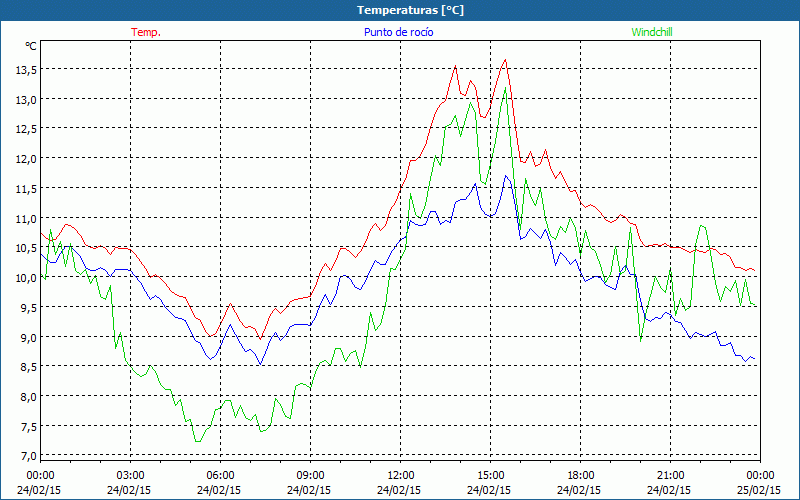Click the 11,0 y-axis value
The image size is (800, 500).
26,218
